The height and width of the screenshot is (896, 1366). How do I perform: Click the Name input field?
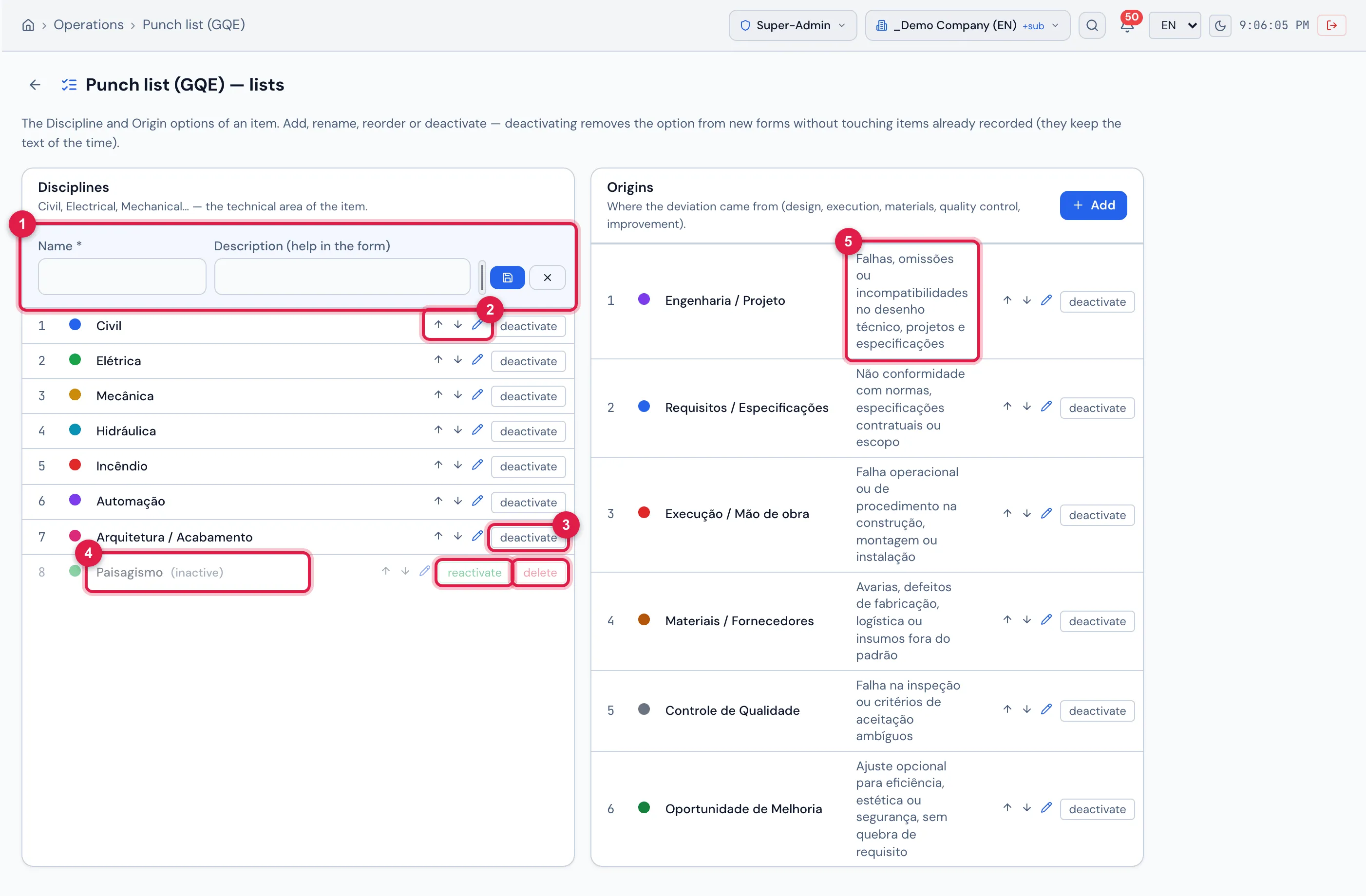(x=122, y=277)
